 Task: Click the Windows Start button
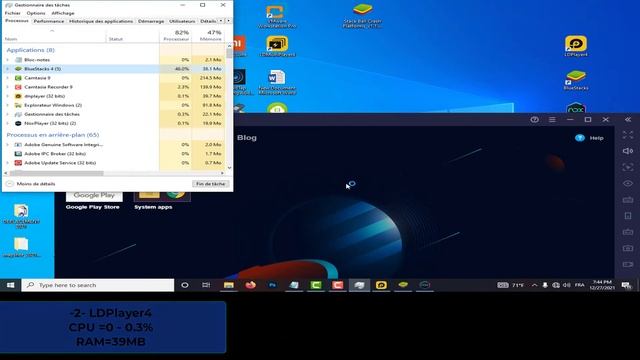tap(11, 285)
